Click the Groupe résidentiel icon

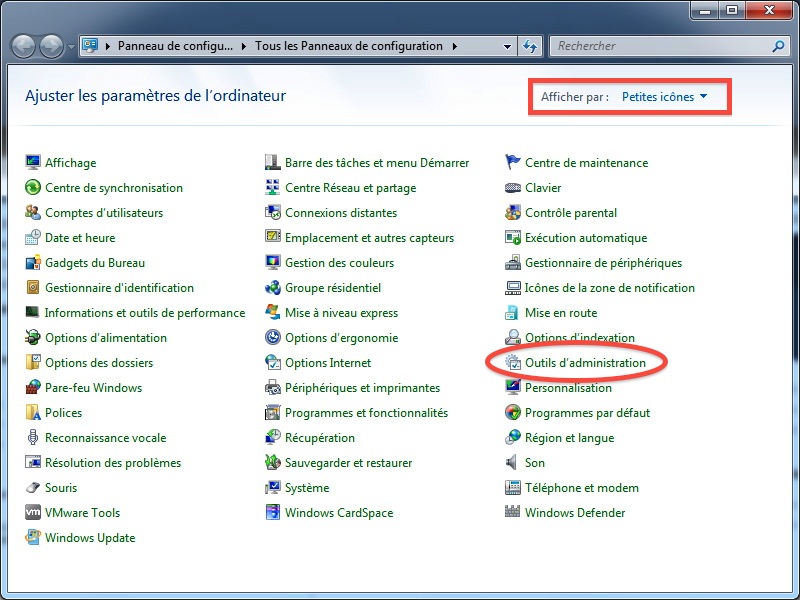pos(272,287)
